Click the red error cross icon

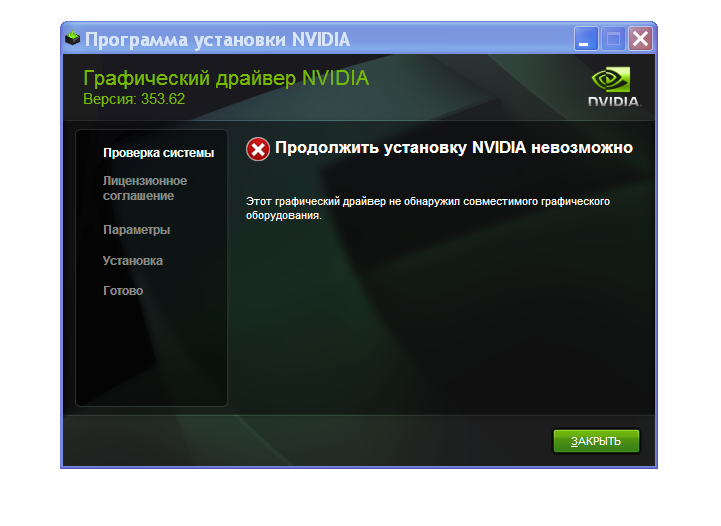(258, 149)
